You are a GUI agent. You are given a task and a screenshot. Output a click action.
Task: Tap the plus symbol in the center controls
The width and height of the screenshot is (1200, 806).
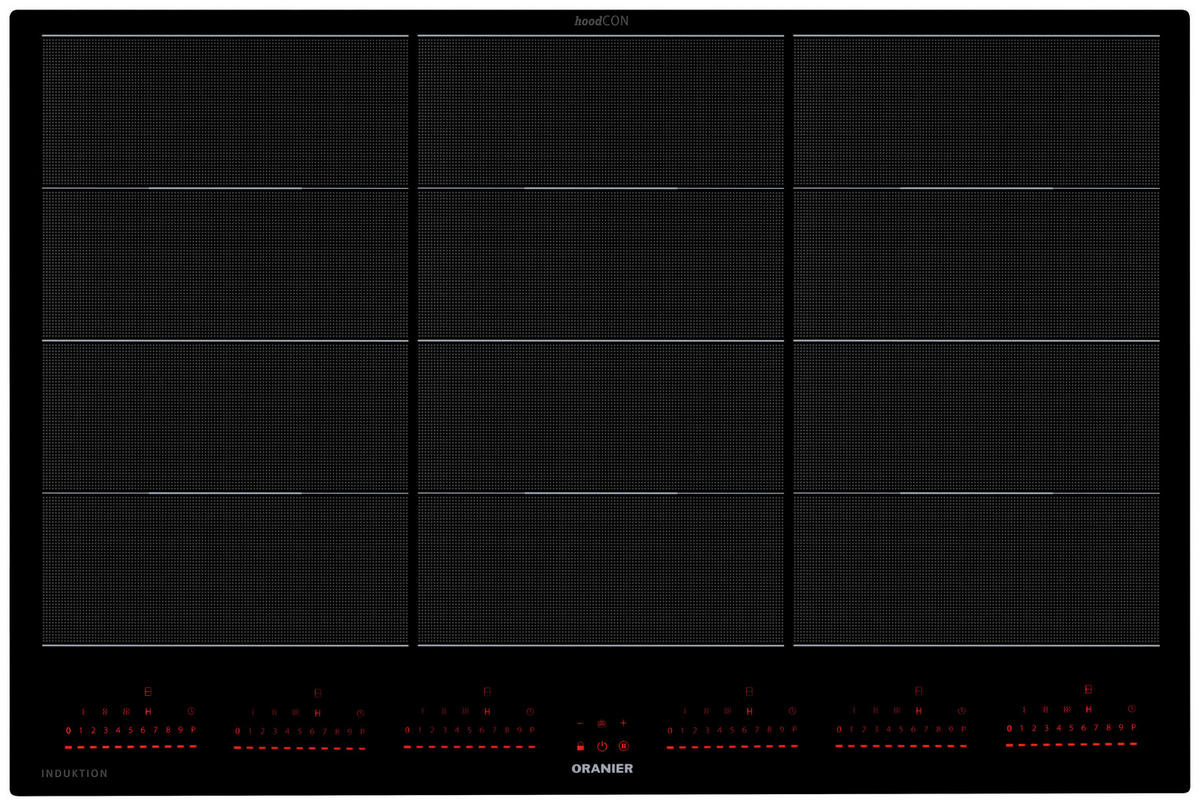point(623,723)
